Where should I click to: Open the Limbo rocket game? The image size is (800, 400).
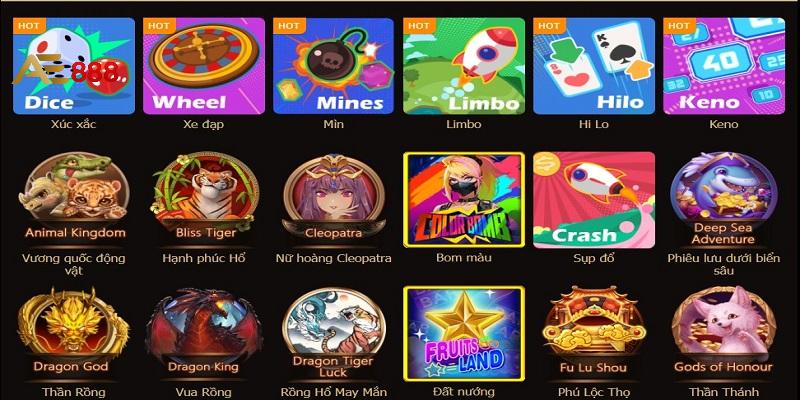464,66
